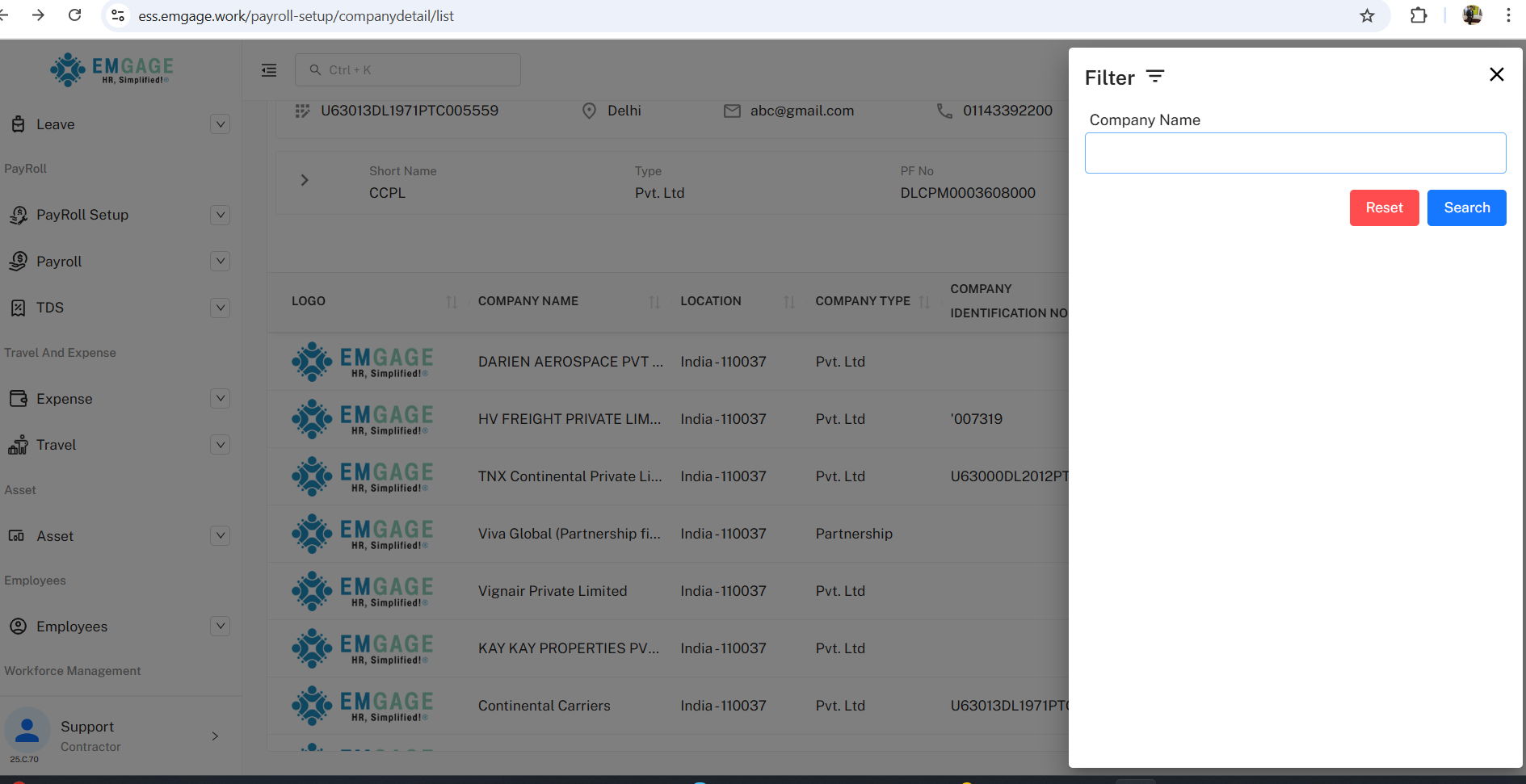This screenshot has height=784, width=1526.
Task: Focus the Company Name input field
Action: pyautogui.click(x=1295, y=153)
